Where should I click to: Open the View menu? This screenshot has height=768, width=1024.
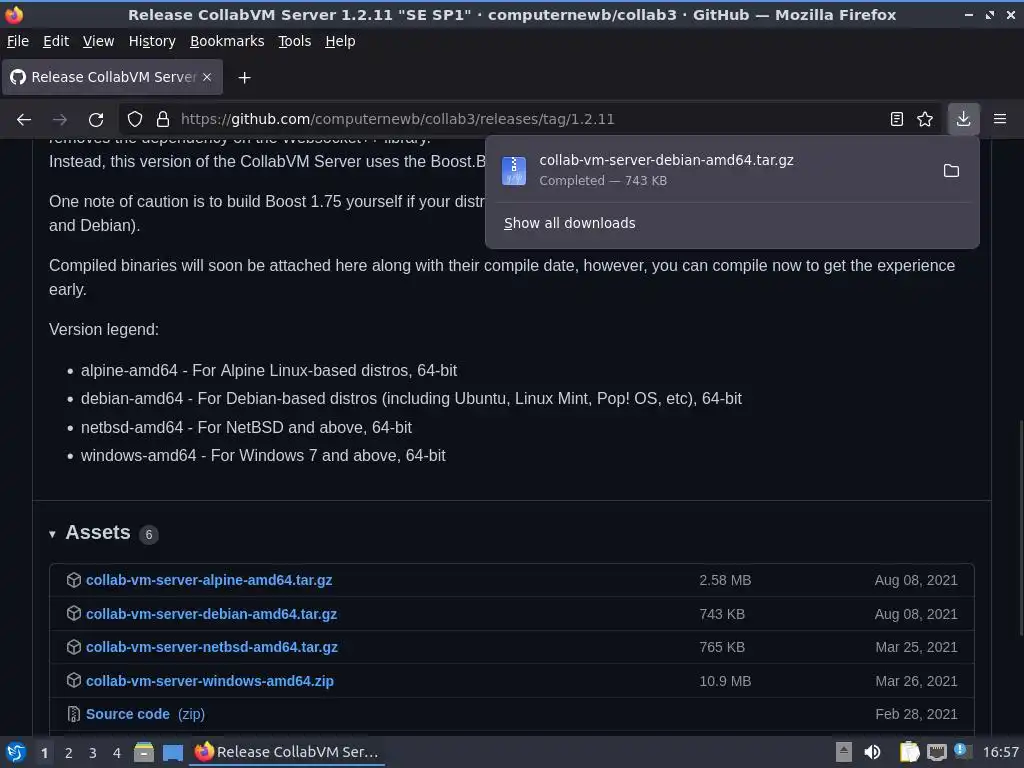coord(98,41)
